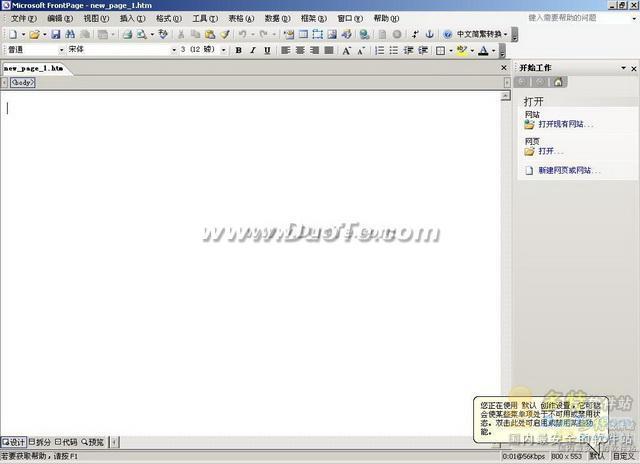This screenshot has width=640, height=464.
Task: Activate the Format Painter brush icon
Action: click(225, 34)
